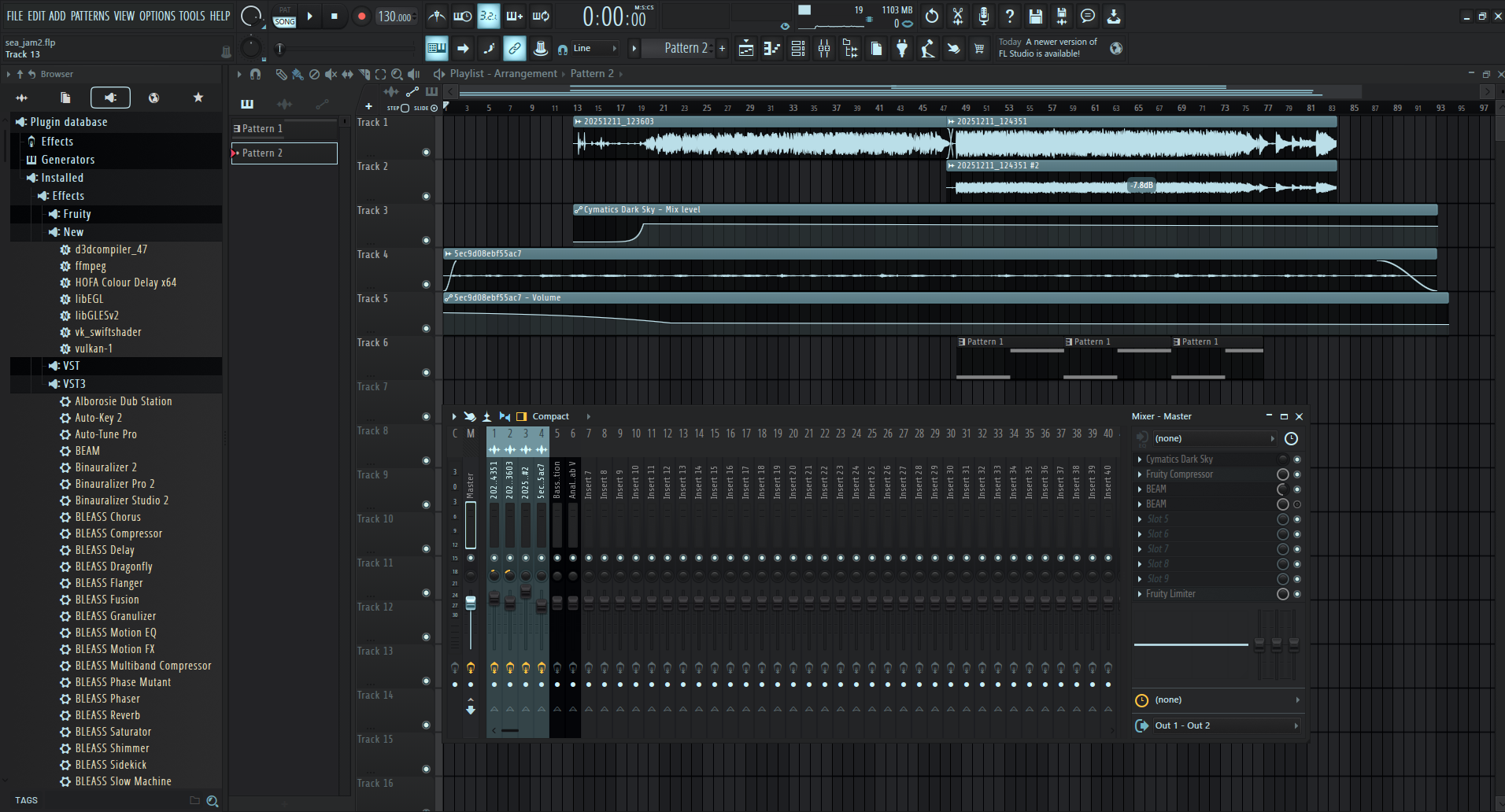Viewport: 1505px width, 812px height.
Task: Mute playlist Track 1 via its dot
Action: pyautogui.click(x=427, y=152)
